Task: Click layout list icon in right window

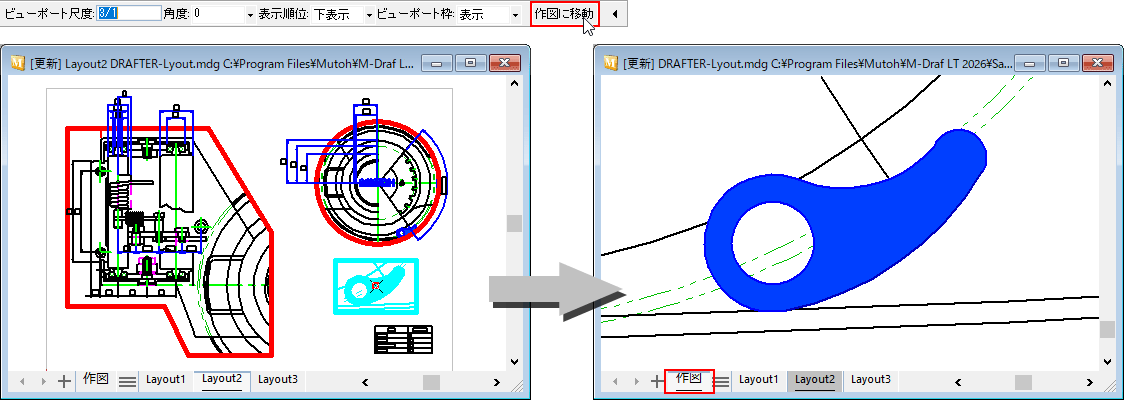Action: [x=720, y=381]
